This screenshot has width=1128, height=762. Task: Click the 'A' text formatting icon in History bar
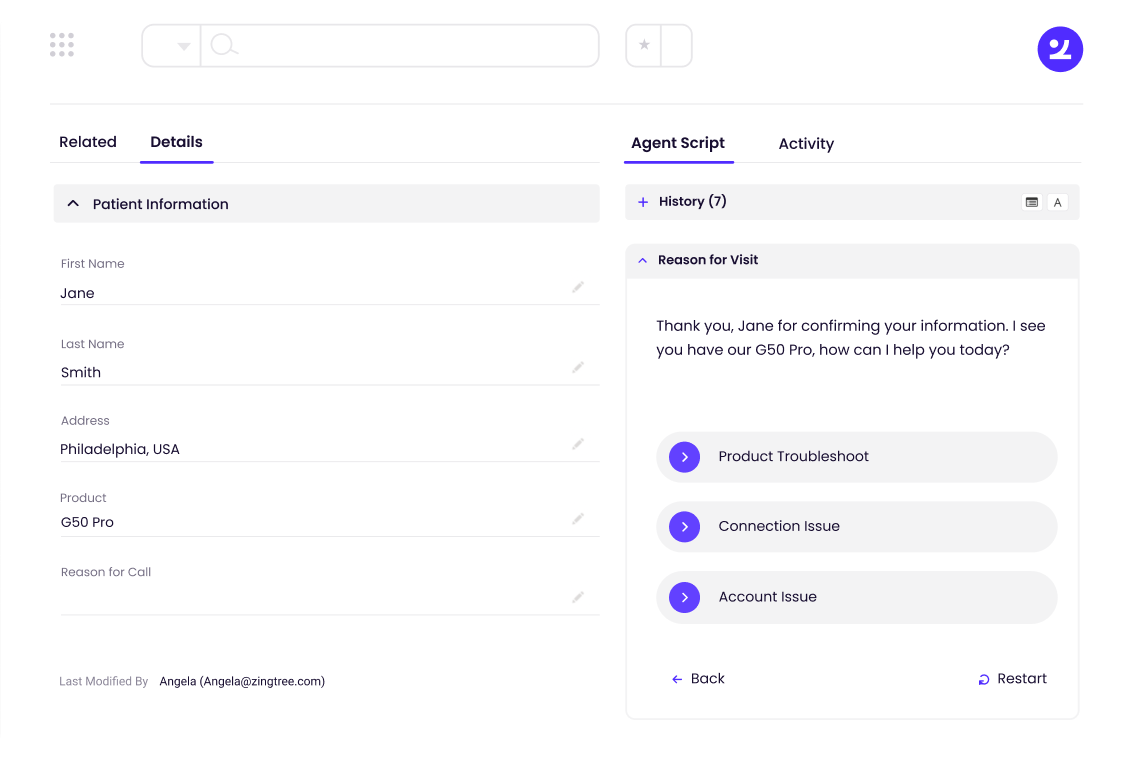(1057, 202)
